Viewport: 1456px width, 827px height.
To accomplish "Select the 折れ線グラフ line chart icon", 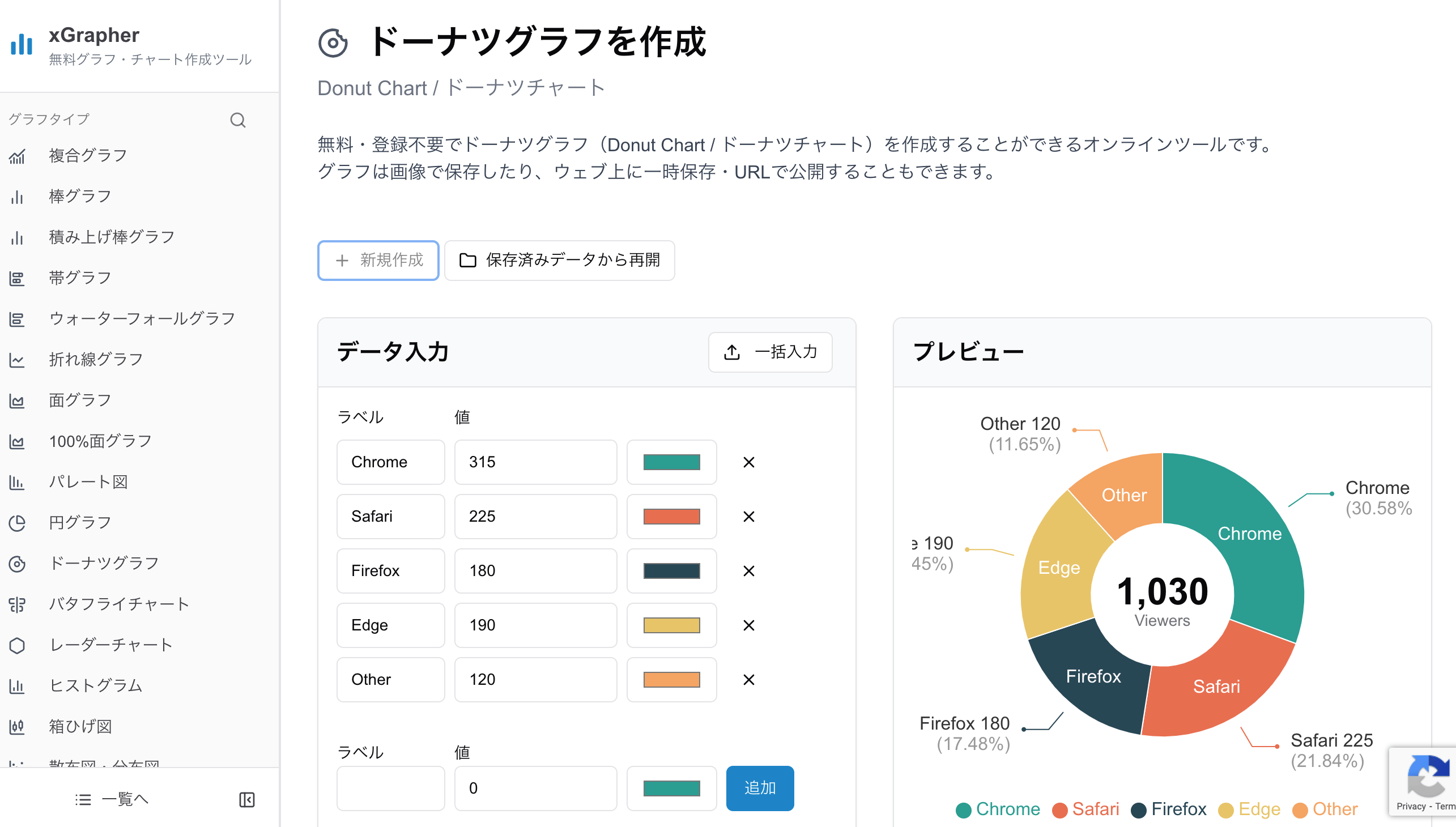I will pyautogui.click(x=17, y=359).
